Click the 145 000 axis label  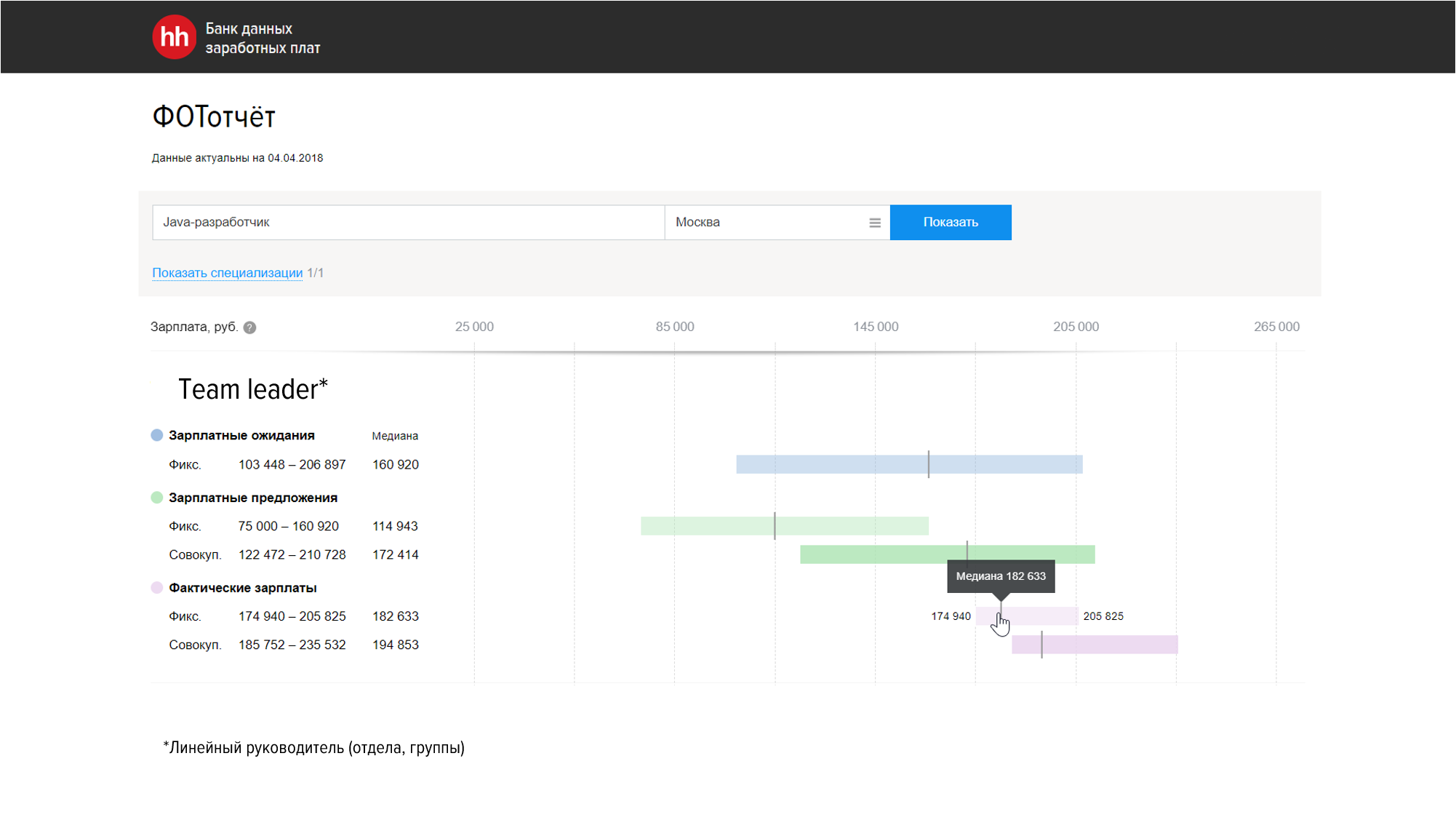(876, 327)
